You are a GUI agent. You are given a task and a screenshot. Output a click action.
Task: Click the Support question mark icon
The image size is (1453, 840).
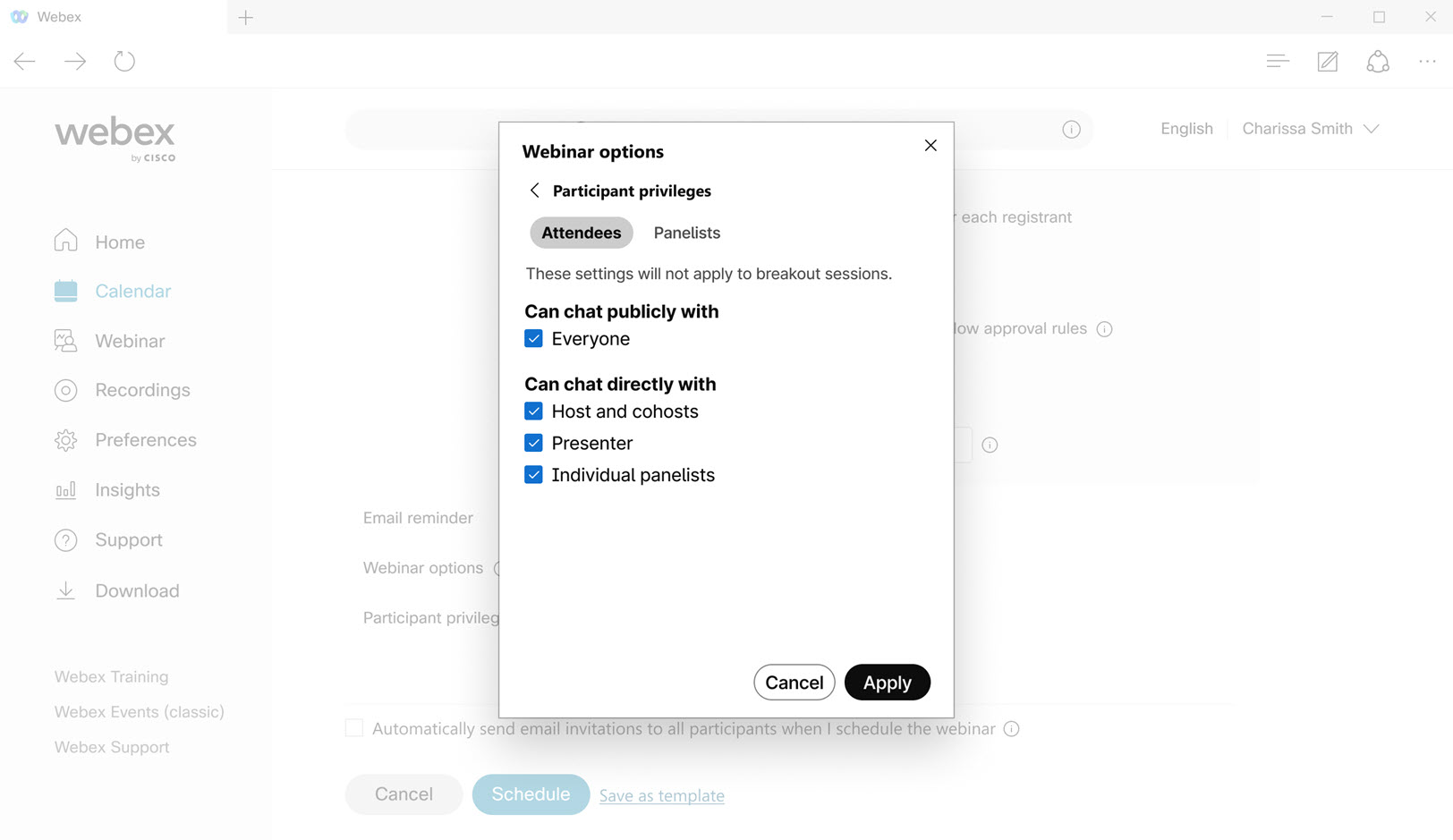tap(65, 540)
